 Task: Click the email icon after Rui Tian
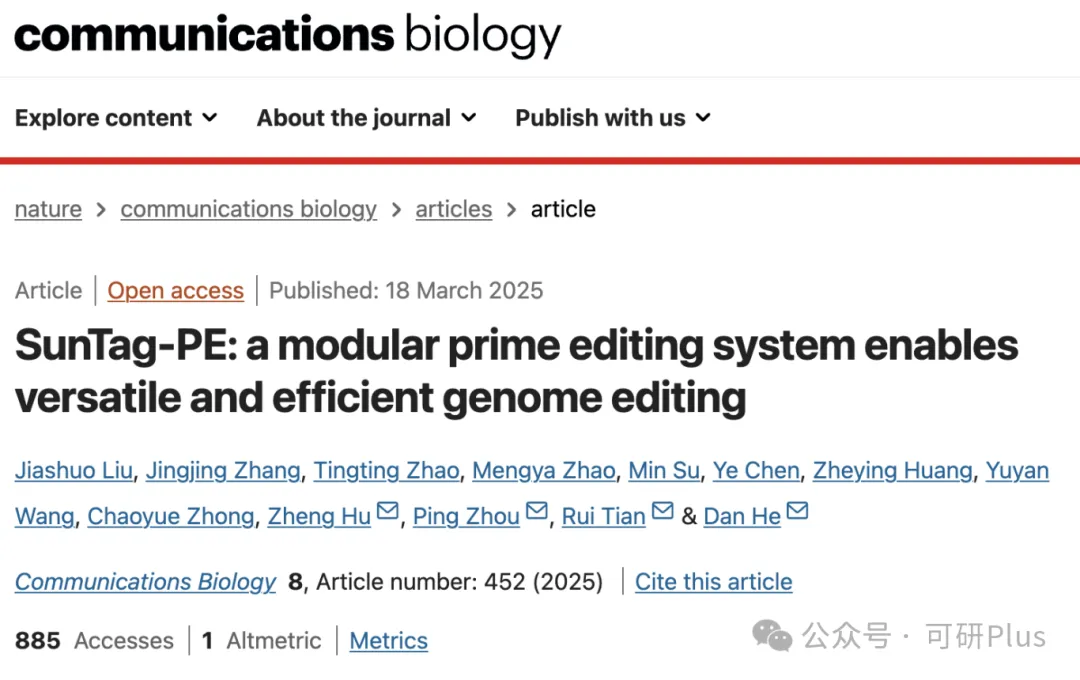pos(662,513)
